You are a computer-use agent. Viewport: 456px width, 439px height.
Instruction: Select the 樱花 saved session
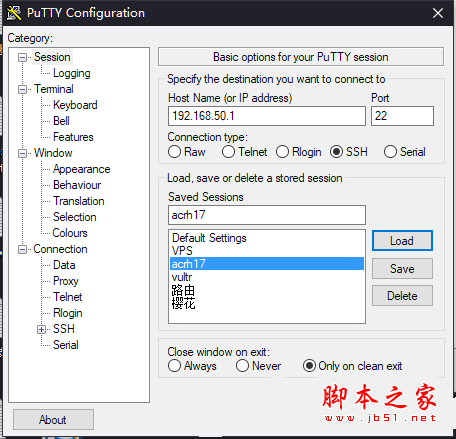[267, 303]
